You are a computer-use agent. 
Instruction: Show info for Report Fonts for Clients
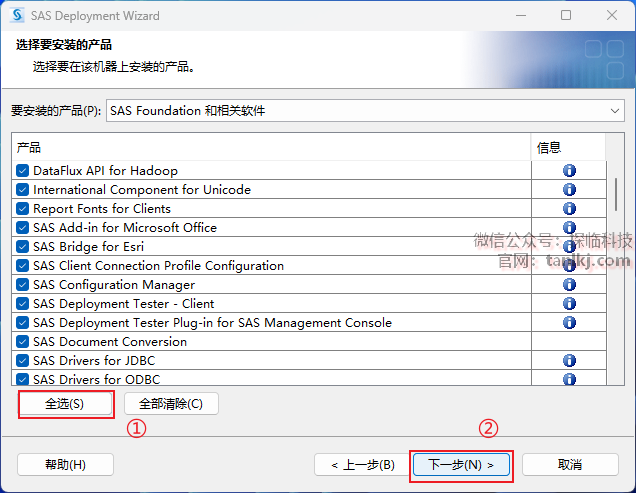pyautogui.click(x=569, y=209)
